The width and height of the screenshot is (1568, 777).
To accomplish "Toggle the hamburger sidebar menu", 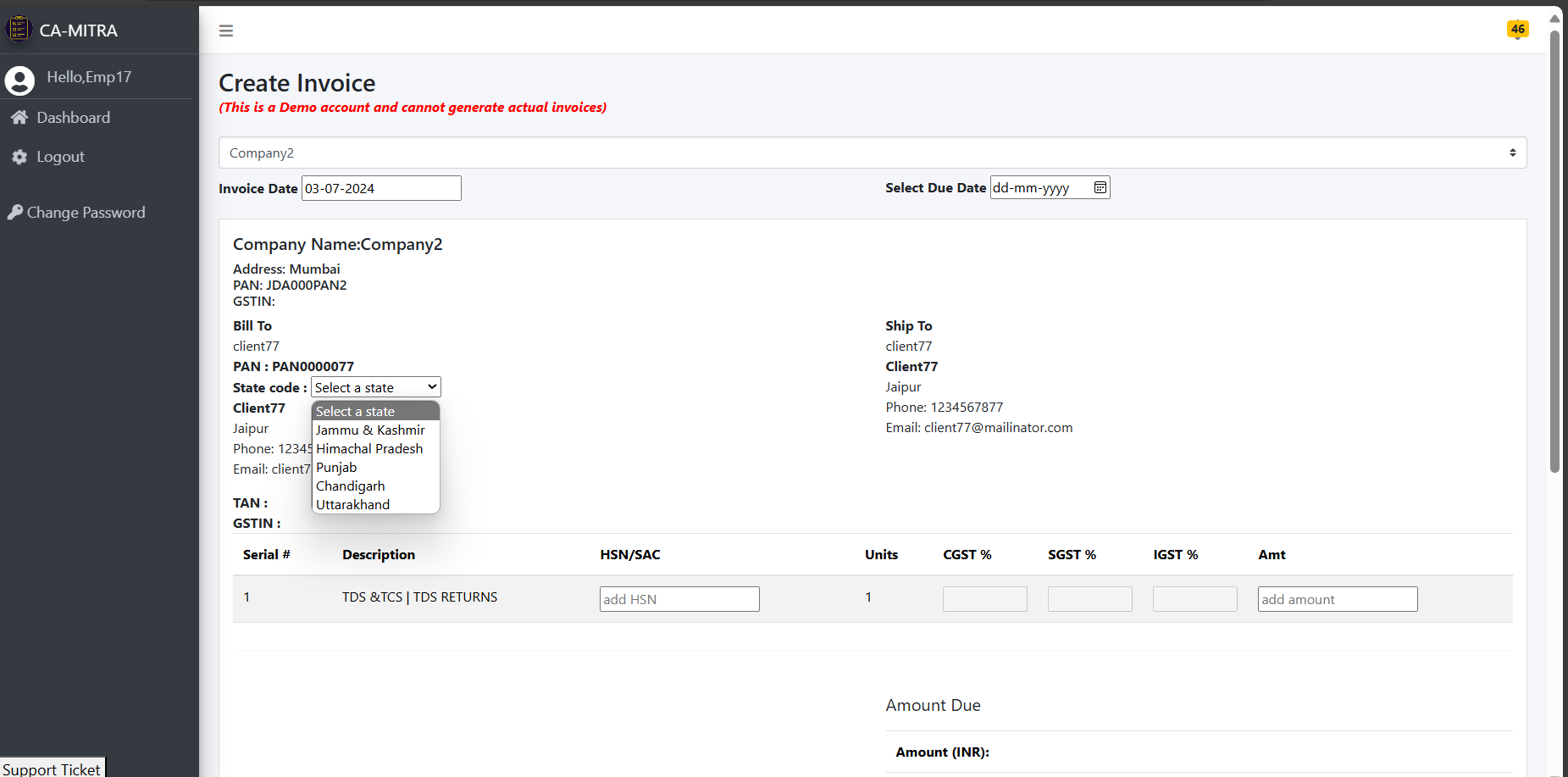I will pos(226,31).
